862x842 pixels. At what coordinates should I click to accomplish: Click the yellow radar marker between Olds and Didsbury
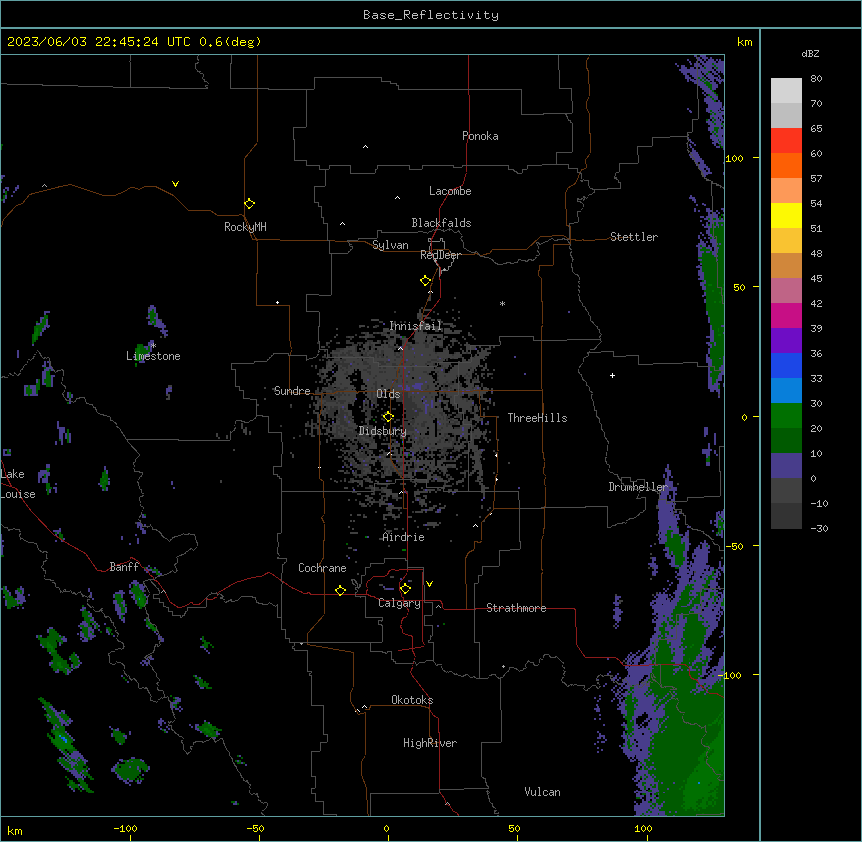point(388,416)
